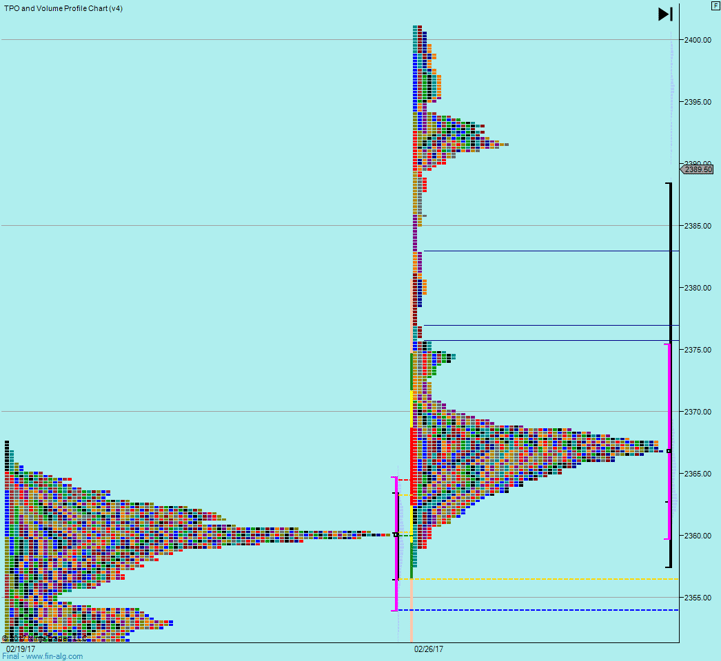Click the skip-to-latest-bar arrow icon
The image size is (721, 661).
(665, 14)
